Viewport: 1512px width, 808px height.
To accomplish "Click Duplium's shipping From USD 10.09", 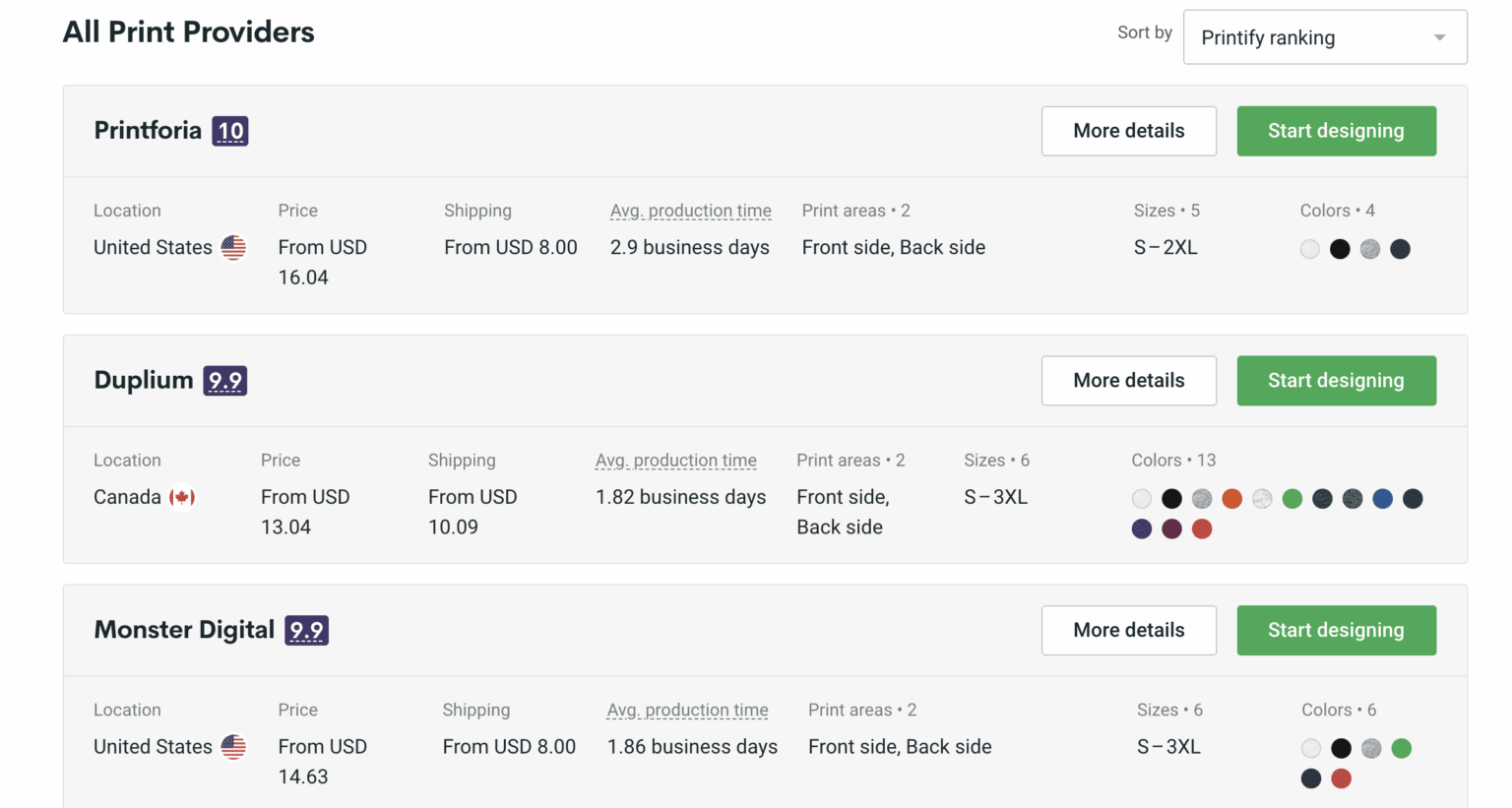I will 472,513.
